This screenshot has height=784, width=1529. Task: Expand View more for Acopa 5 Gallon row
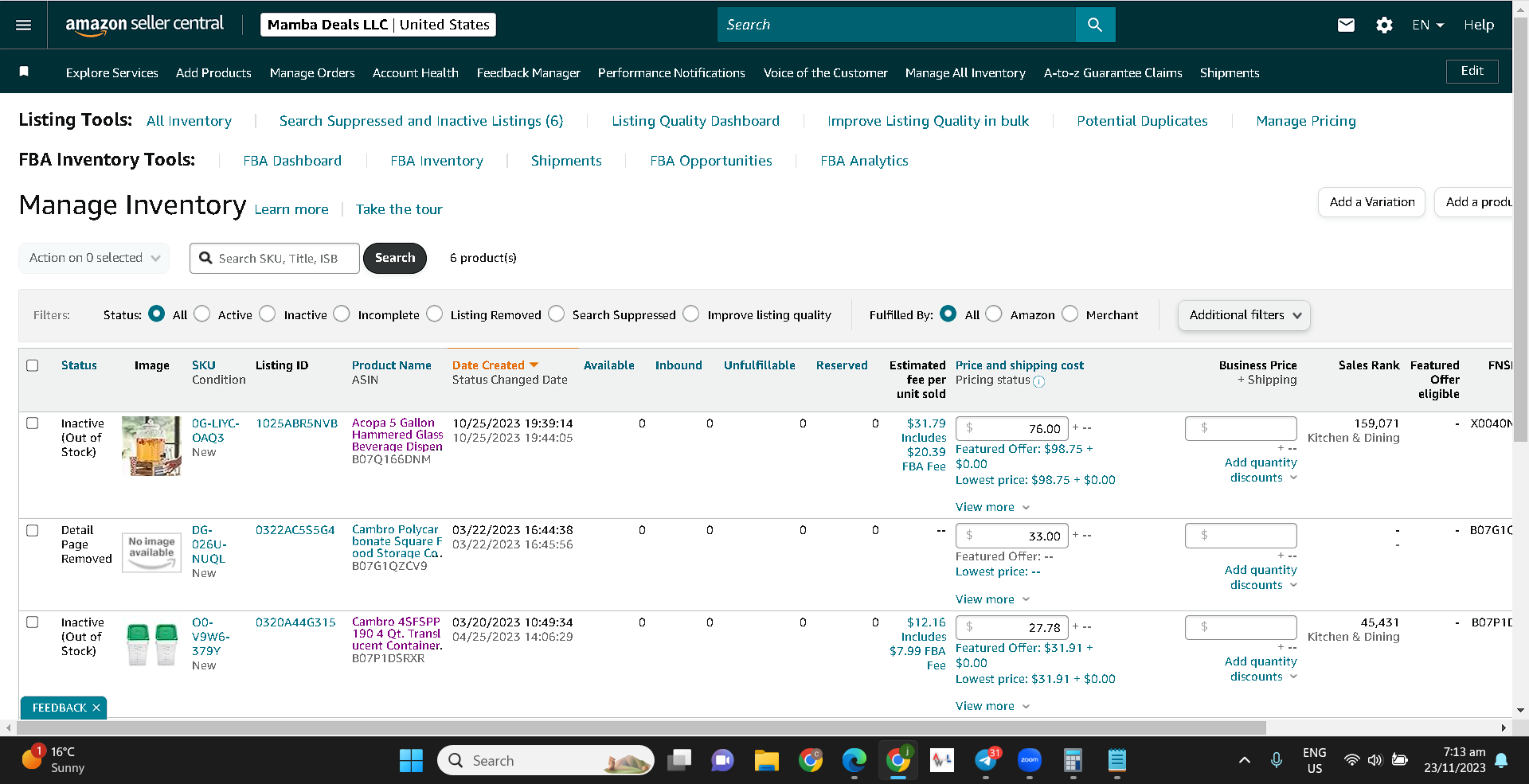992,507
